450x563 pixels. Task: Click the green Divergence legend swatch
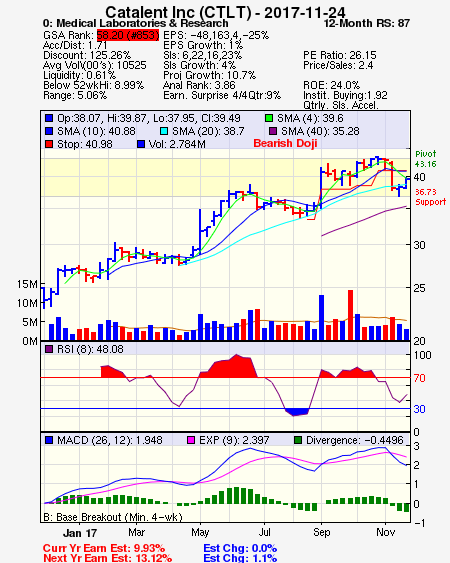(x=298, y=440)
